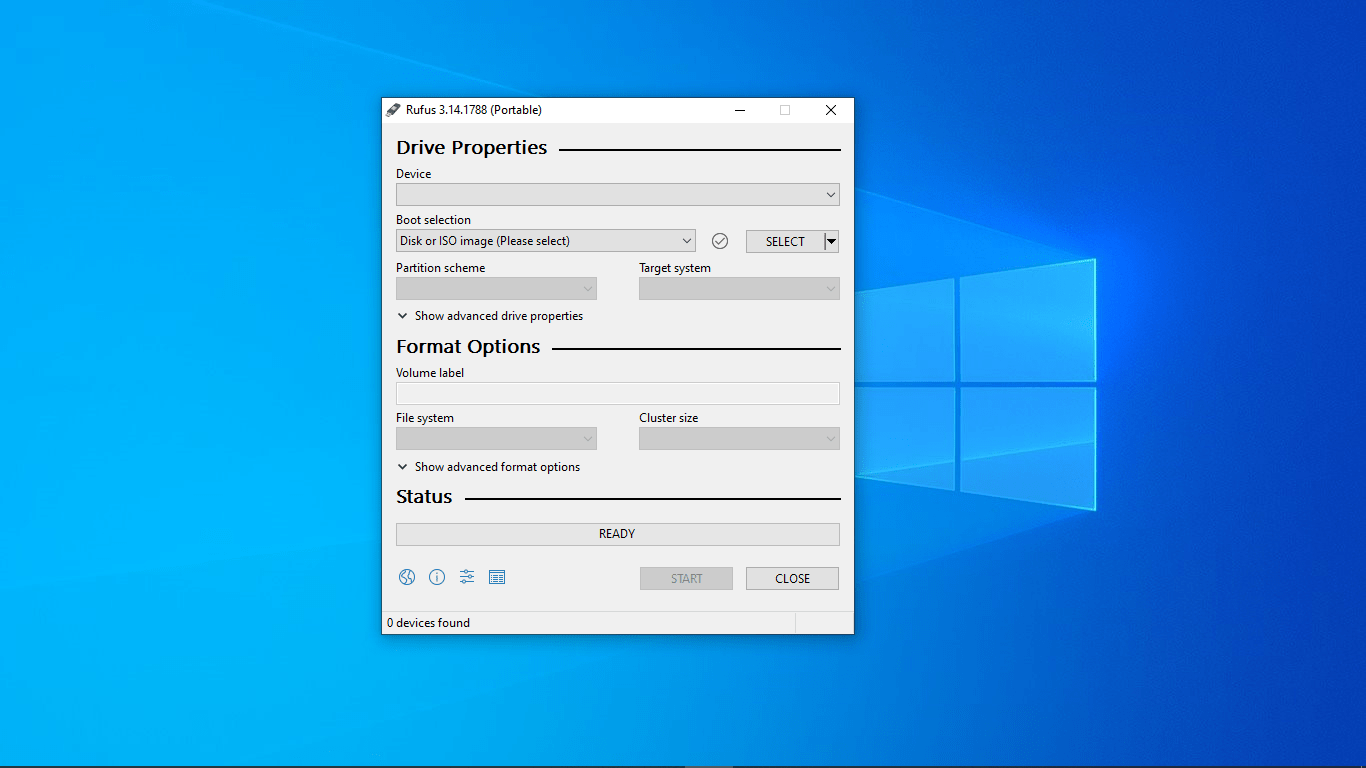Click inside the Volume label field
The height and width of the screenshot is (768, 1366).
point(617,393)
